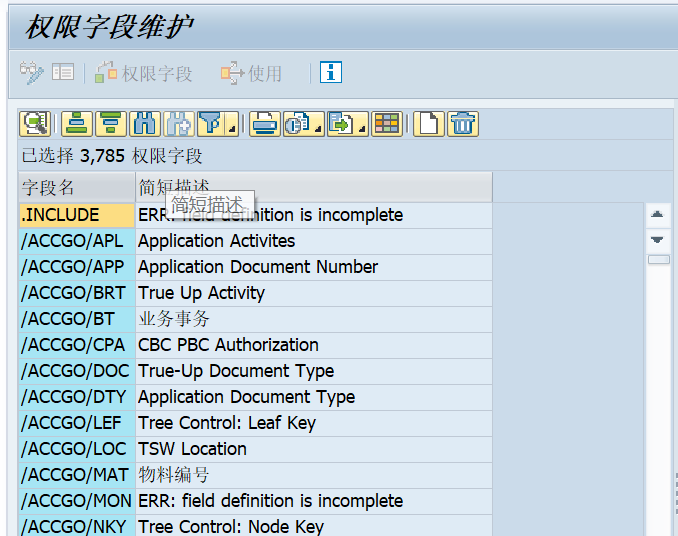Image resolution: width=678 pixels, height=536 pixels.
Task: Click the ALV details magnifier icon
Action: click(x=35, y=124)
